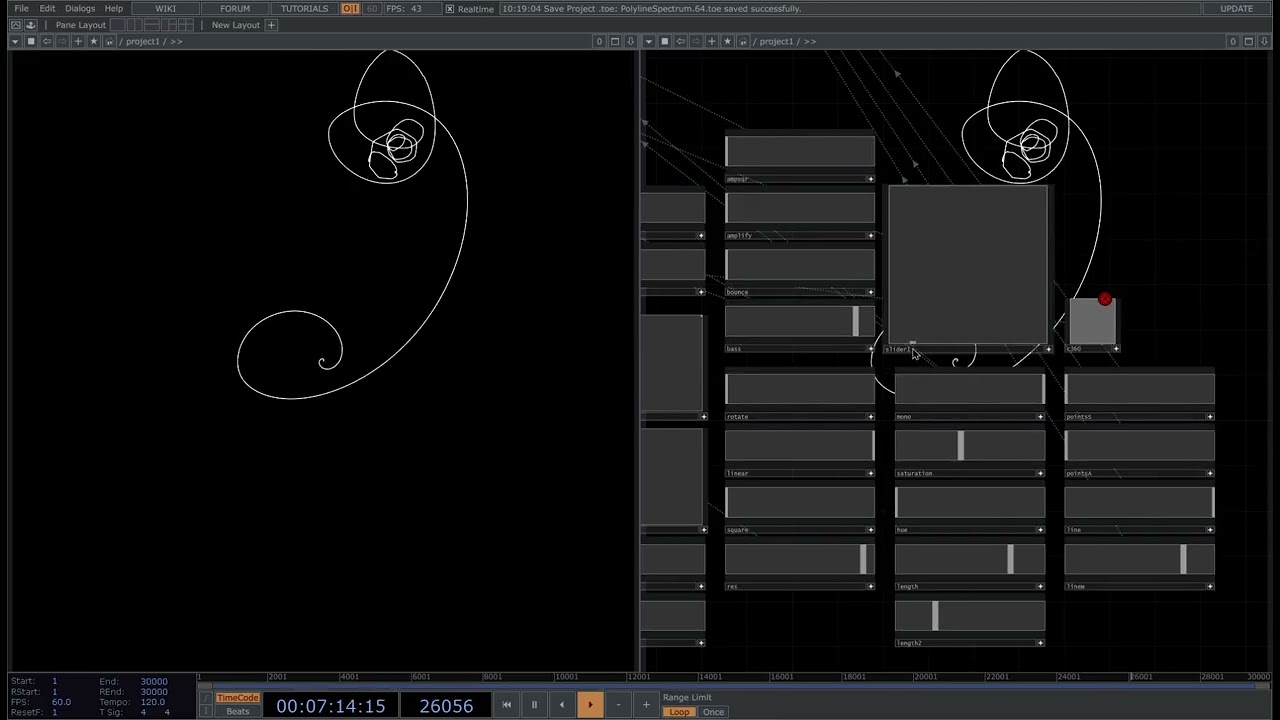Click the red dot flag on node
Viewport: 1280px width, 720px height.
(1105, 299)
